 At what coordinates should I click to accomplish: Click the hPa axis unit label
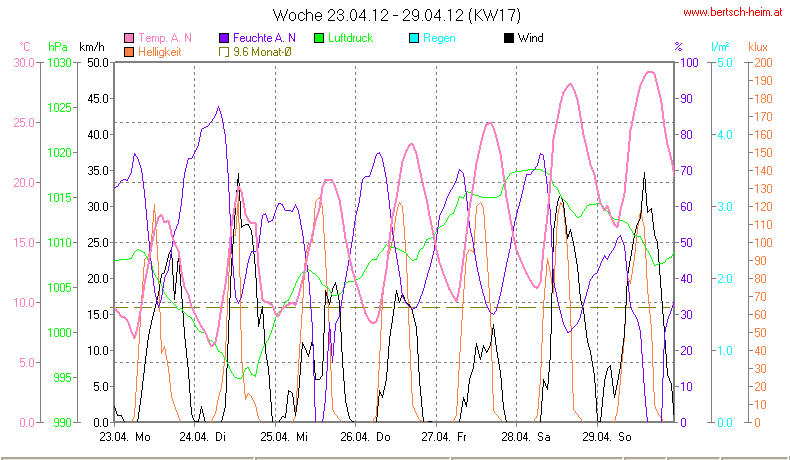pyautogui.click(x=57, y=47)
